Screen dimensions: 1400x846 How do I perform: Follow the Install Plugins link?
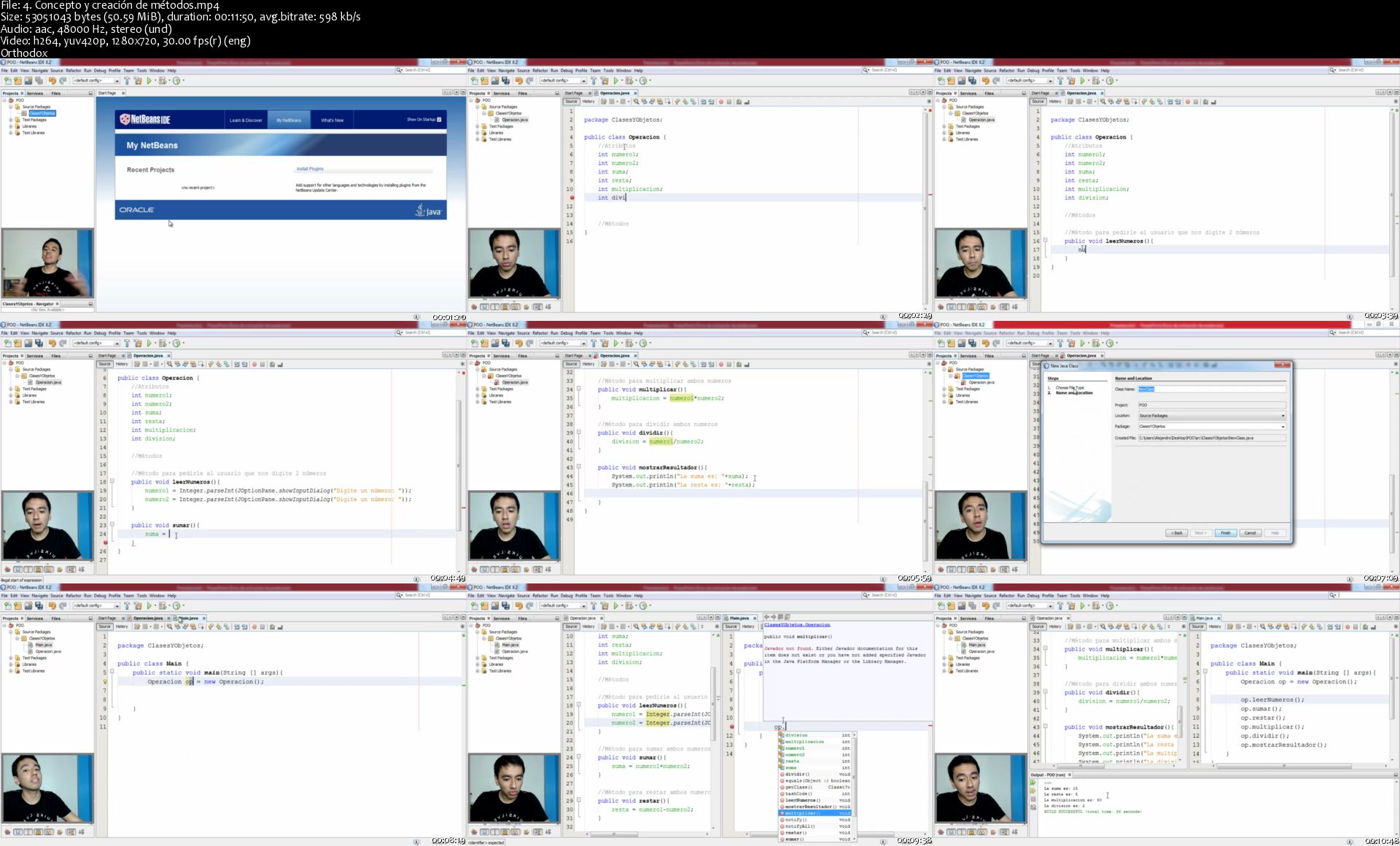point(310,169)
